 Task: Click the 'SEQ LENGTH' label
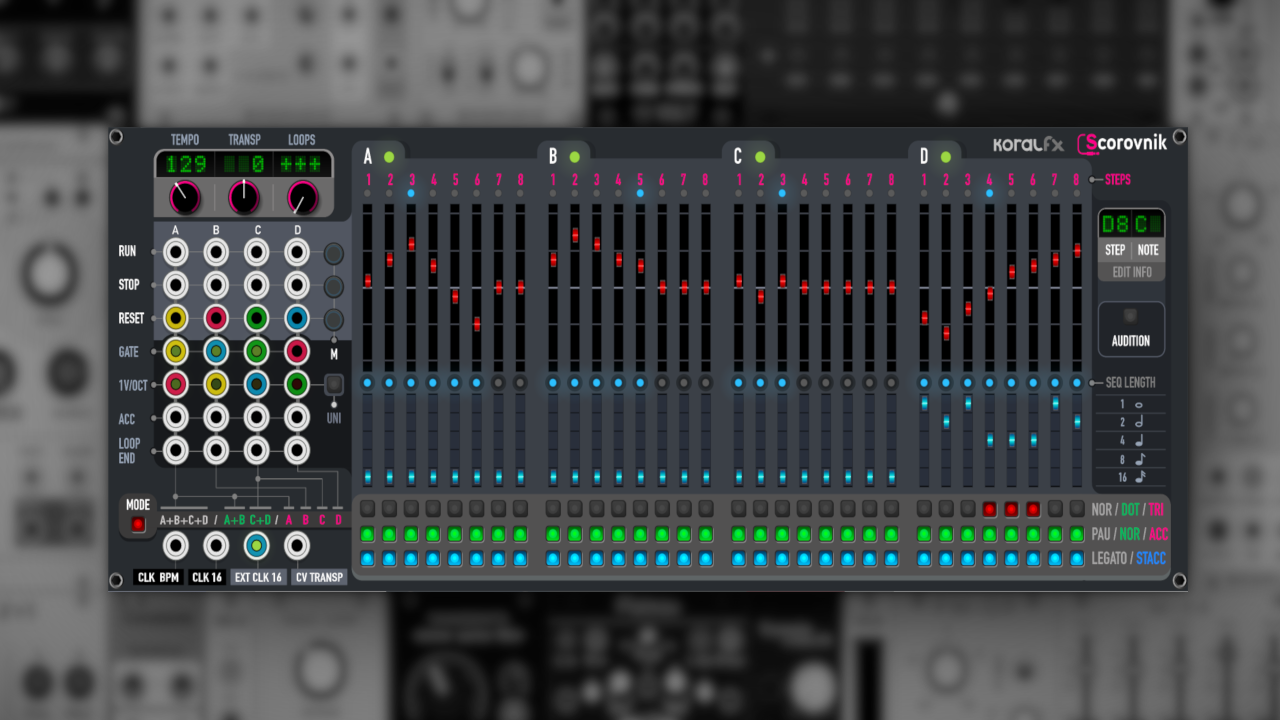coord(1130,383)
